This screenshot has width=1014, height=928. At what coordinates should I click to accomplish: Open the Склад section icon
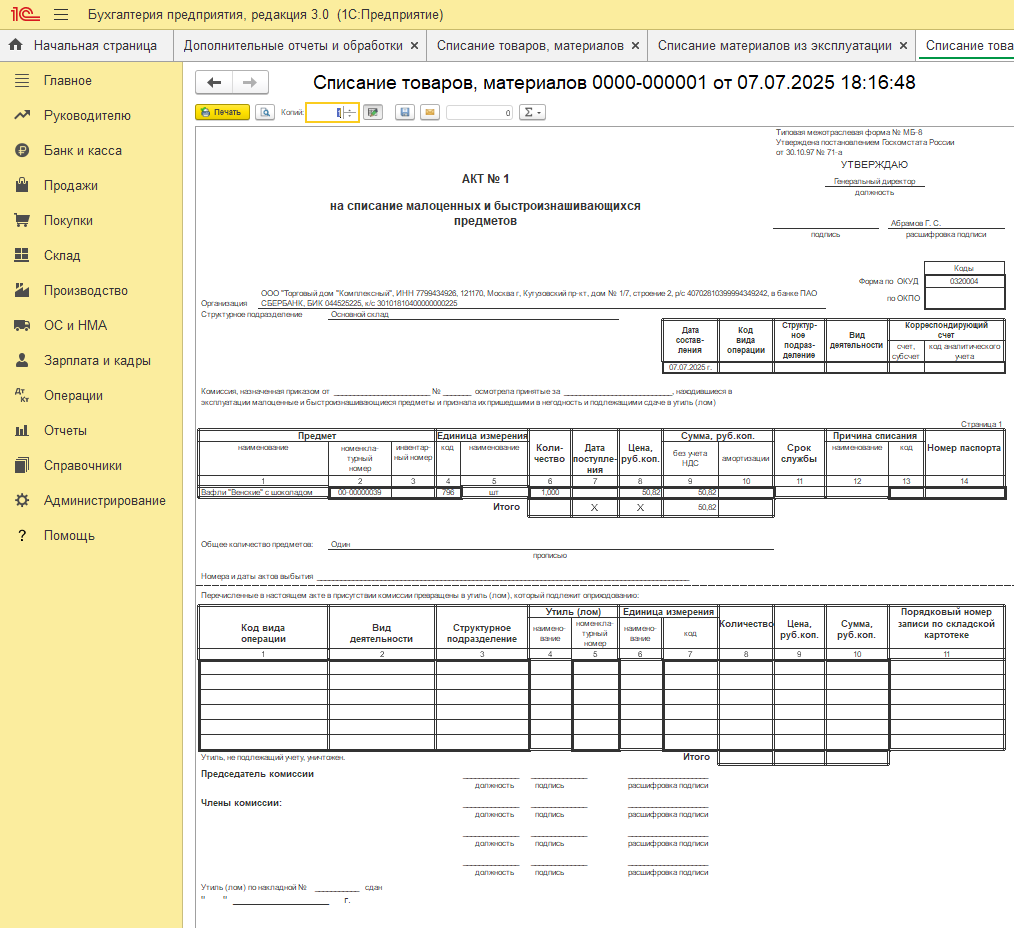point(22,255)
